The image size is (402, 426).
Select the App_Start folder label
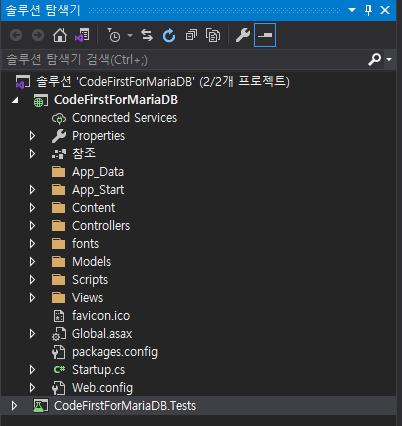tap(98, 190)
